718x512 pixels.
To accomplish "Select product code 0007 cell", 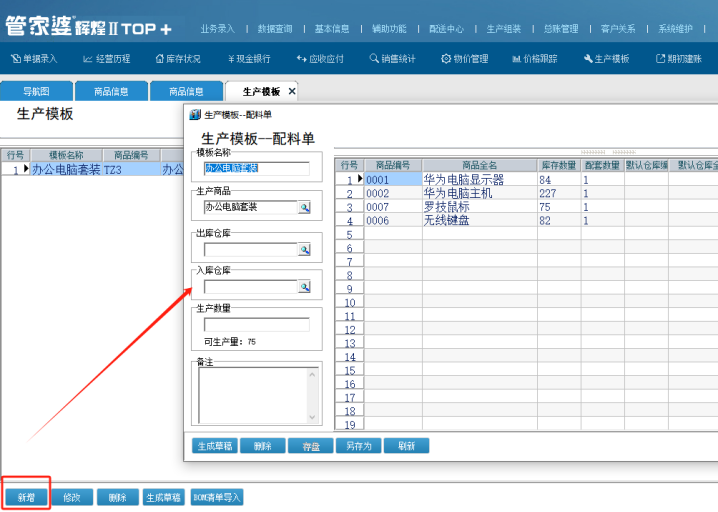I will click(x=393, y=207).
